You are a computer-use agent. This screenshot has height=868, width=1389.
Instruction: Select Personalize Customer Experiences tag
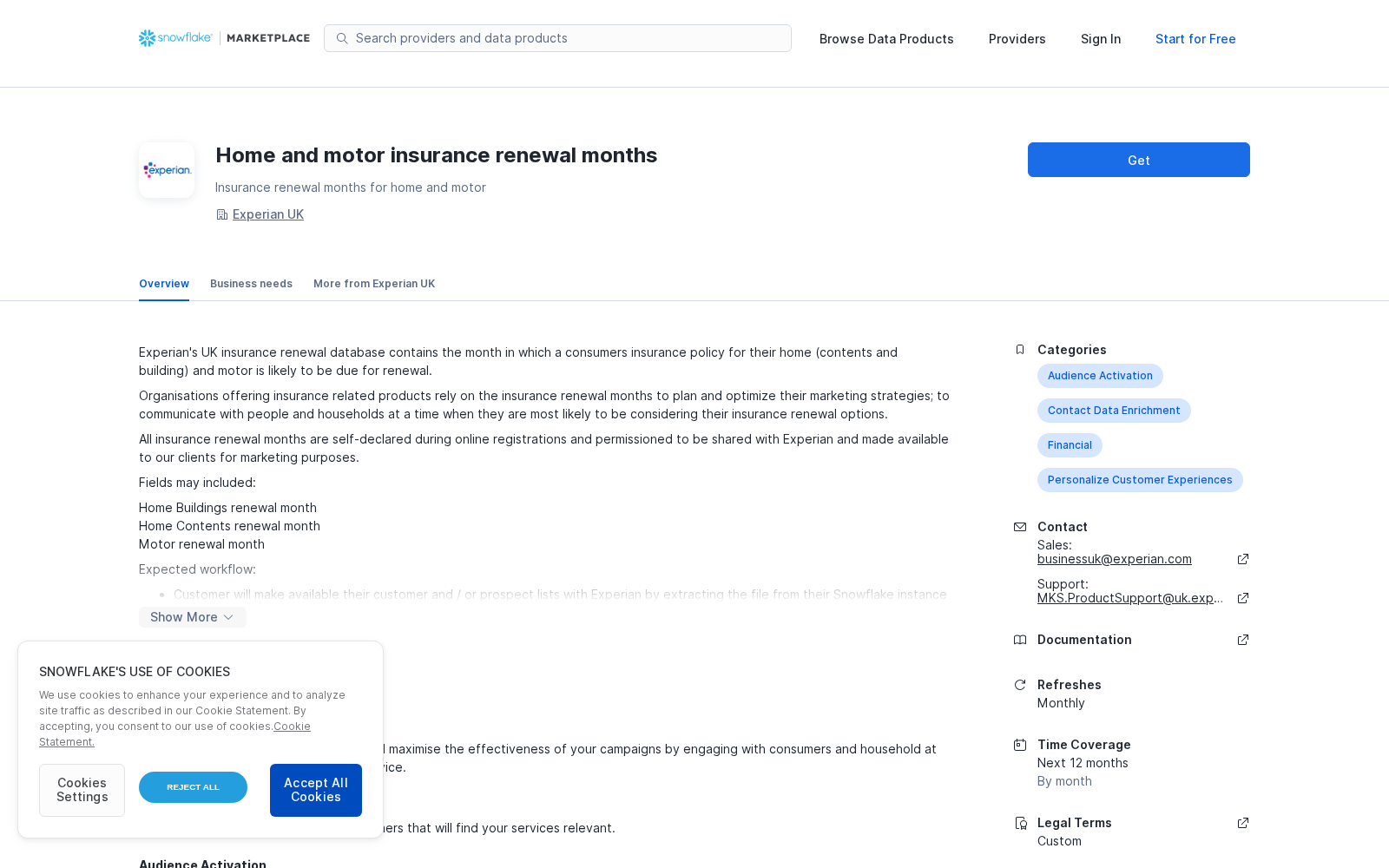(x=1140, y=480)
